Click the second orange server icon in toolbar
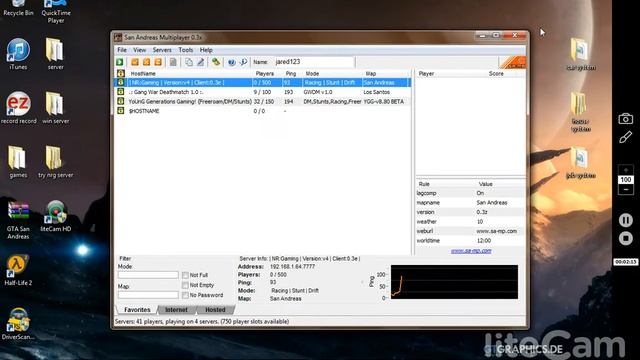640x360 pixels. coord(146,62)
